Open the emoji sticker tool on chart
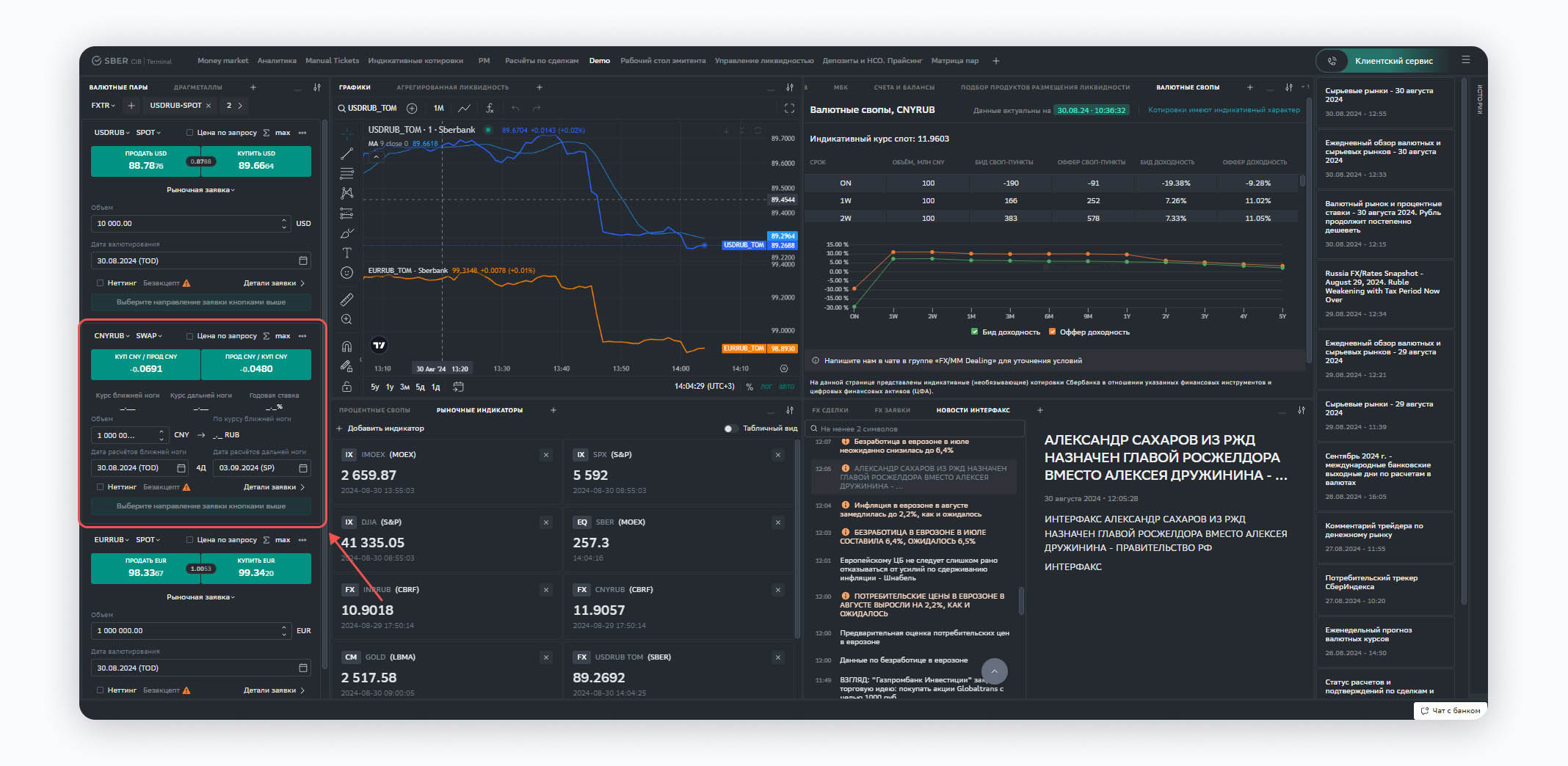The image size is (1568, 766). coord(347,273)
